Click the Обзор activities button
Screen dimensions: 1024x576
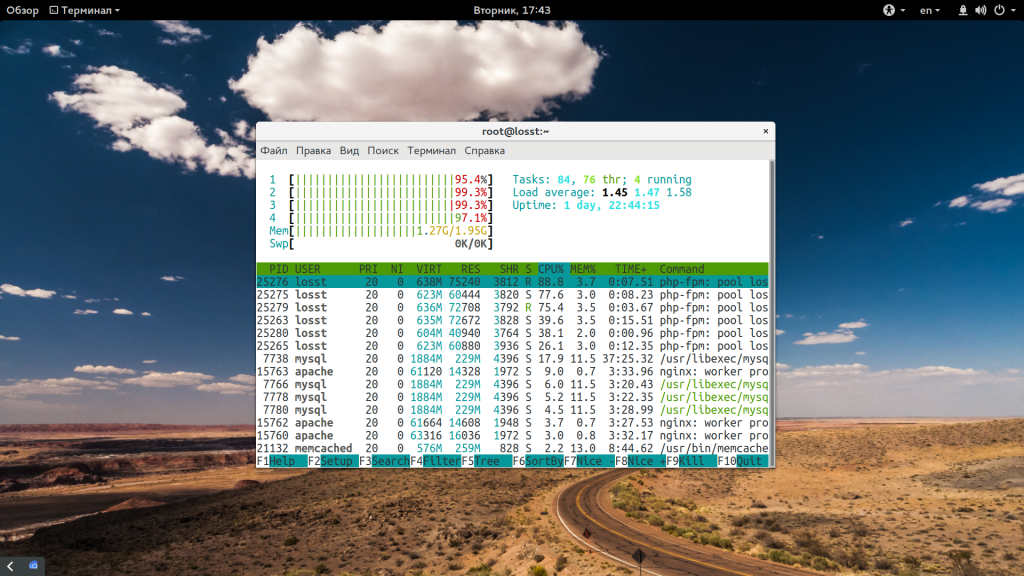pos(23,10)
